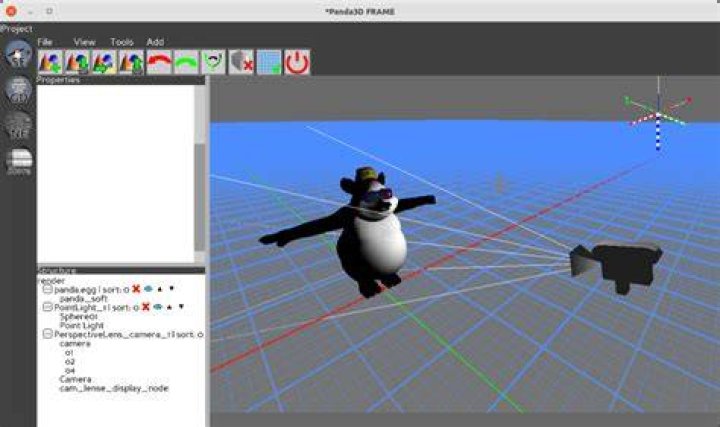The image size is (720, 427).
Task: Open the File menu
Action: (x=45, y=42)
